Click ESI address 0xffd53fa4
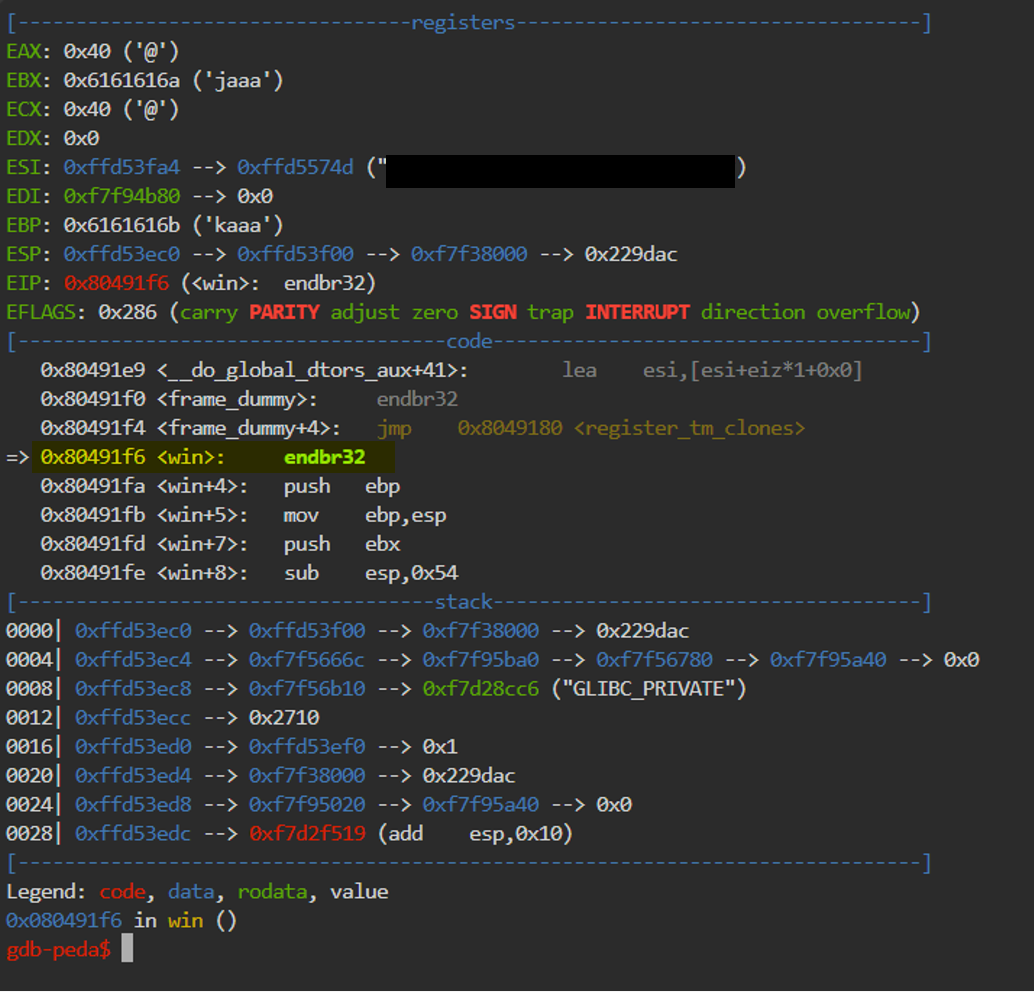Image resolution: width=1034 pixels, height=992 pixels. (121, 168)
